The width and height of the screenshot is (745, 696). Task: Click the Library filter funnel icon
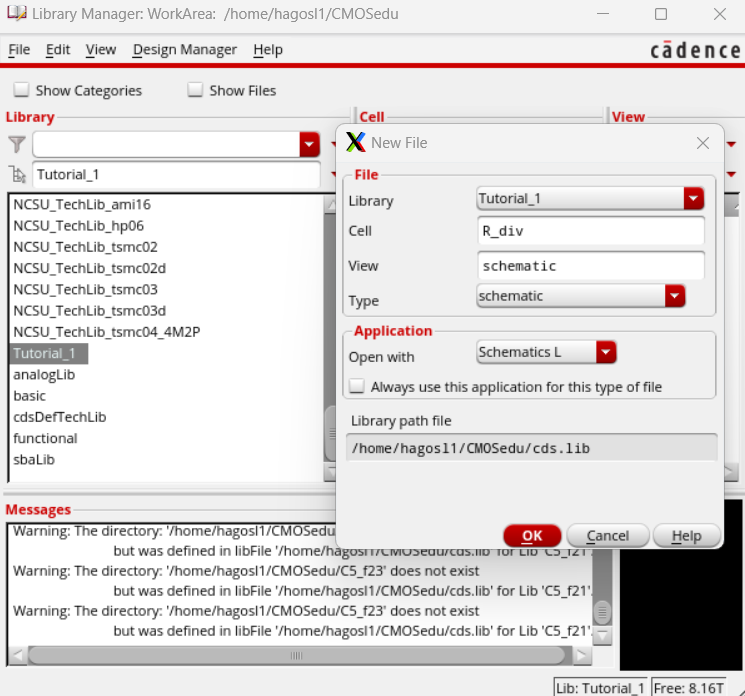[x=17, y=144]
